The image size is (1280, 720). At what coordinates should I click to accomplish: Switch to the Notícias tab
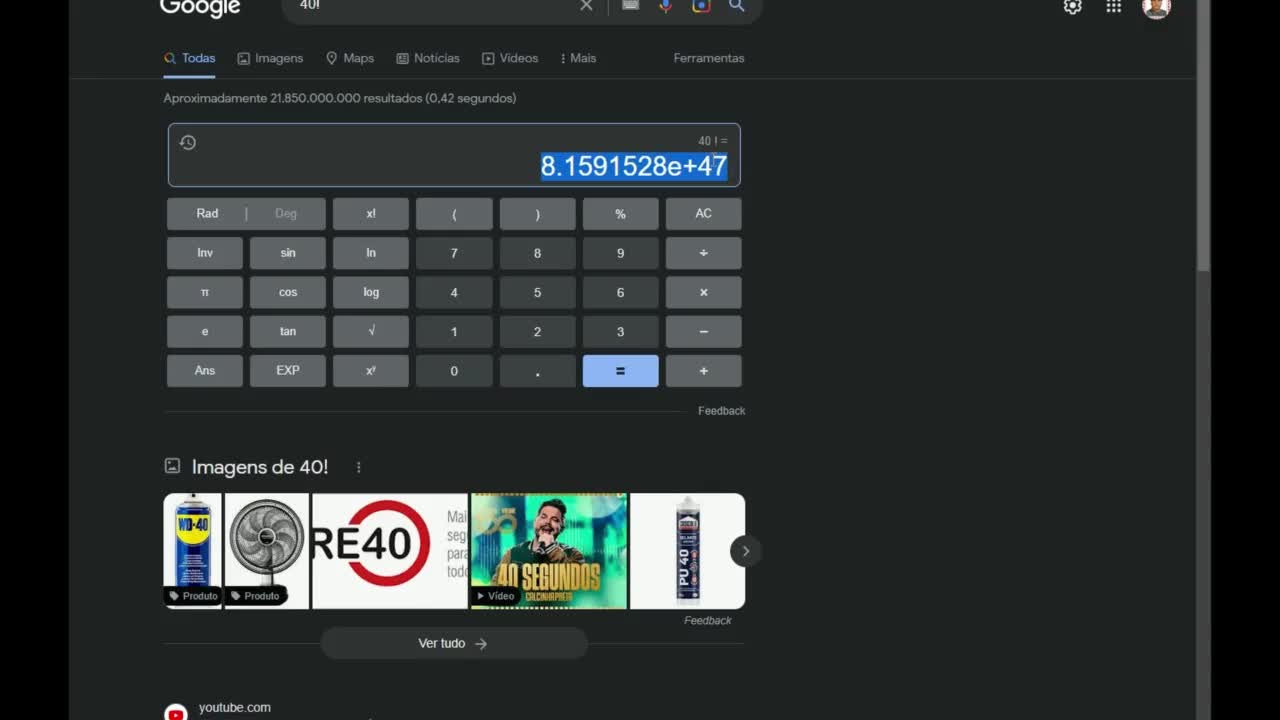(428, 58)
